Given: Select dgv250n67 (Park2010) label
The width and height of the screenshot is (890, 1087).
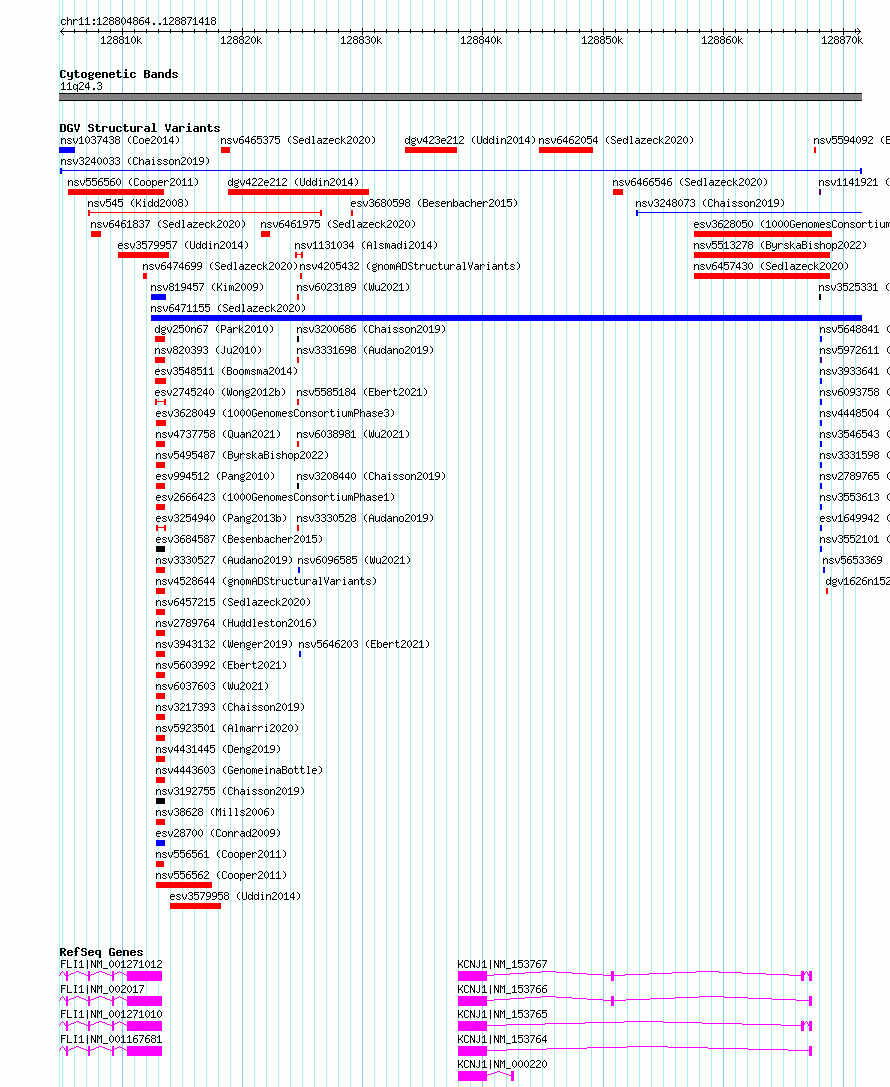Looking at the screenshot, I should [x=214, y=329].
